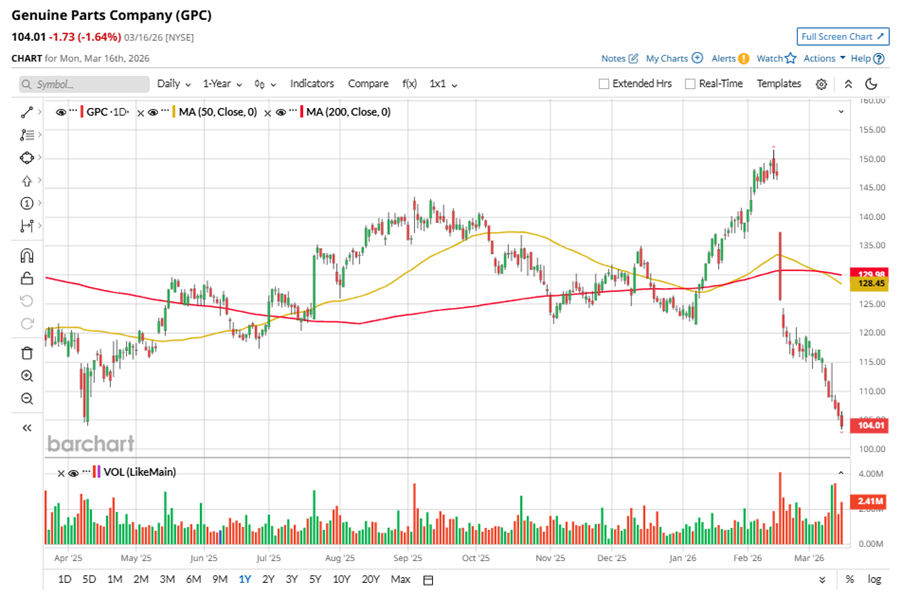Toggle the magnet snap mode
Viewport: 902px width, 599px height.
click(x=26, y=255)
